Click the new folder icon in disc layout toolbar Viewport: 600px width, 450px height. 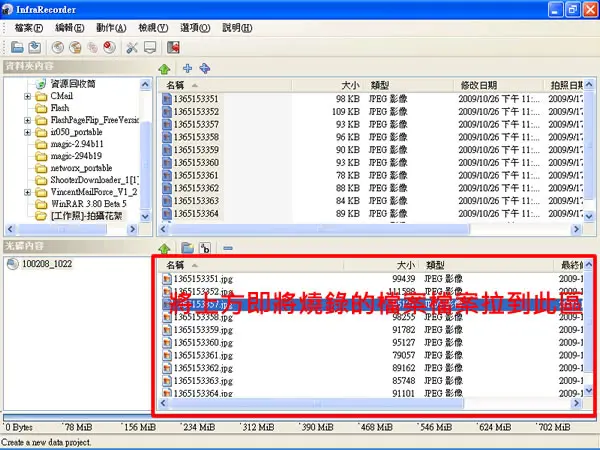point(187,248)
